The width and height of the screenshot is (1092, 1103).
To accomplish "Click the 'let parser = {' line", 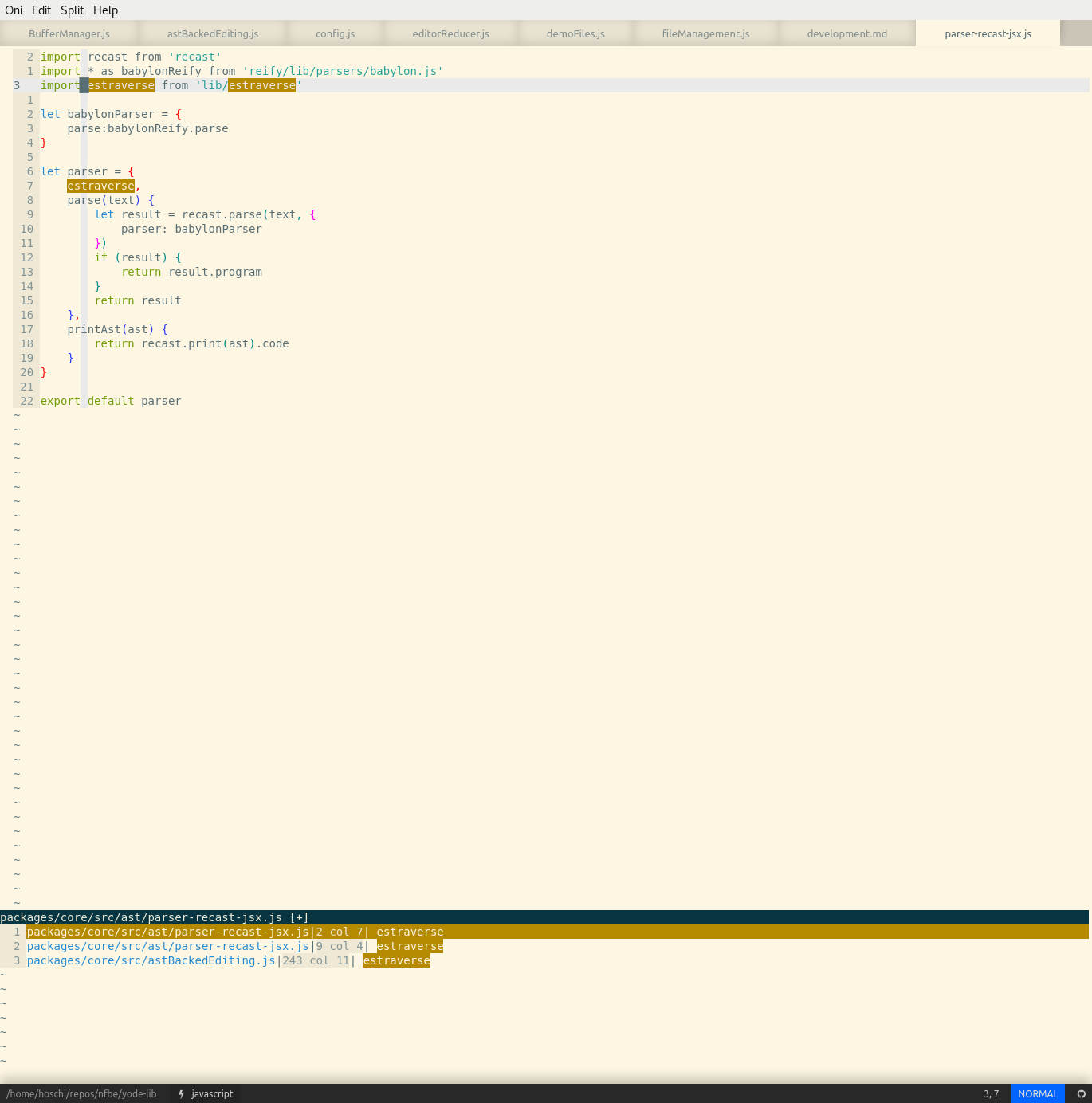I will 88,171.
